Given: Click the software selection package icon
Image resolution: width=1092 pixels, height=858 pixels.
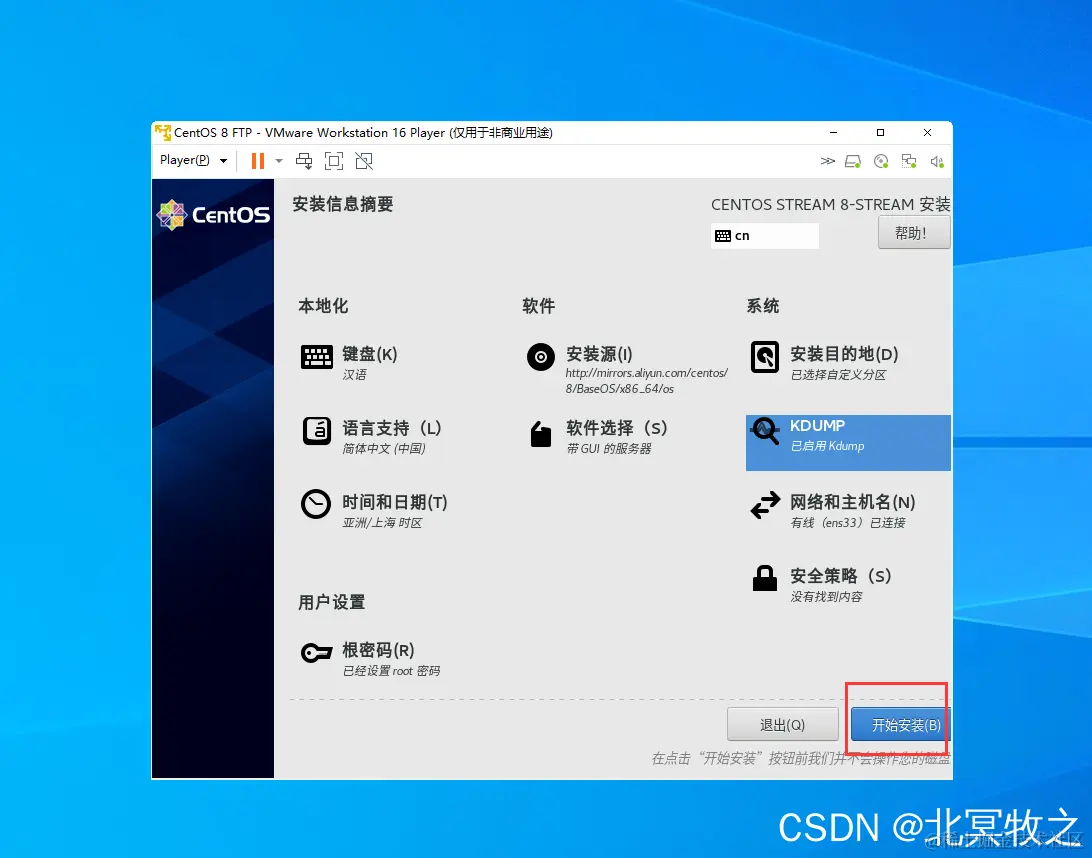Looking at the screenshot, I should point(541,434).
